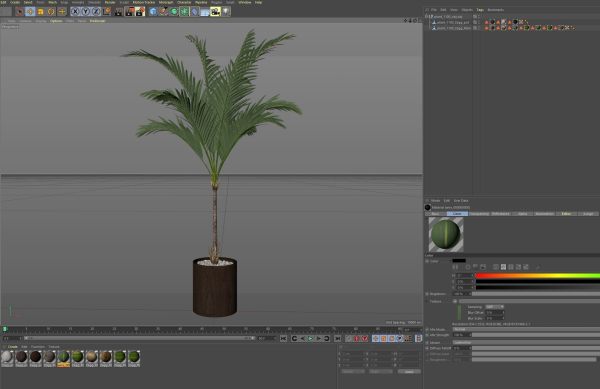Click the Hue gradient slider

tap(538, 275)
